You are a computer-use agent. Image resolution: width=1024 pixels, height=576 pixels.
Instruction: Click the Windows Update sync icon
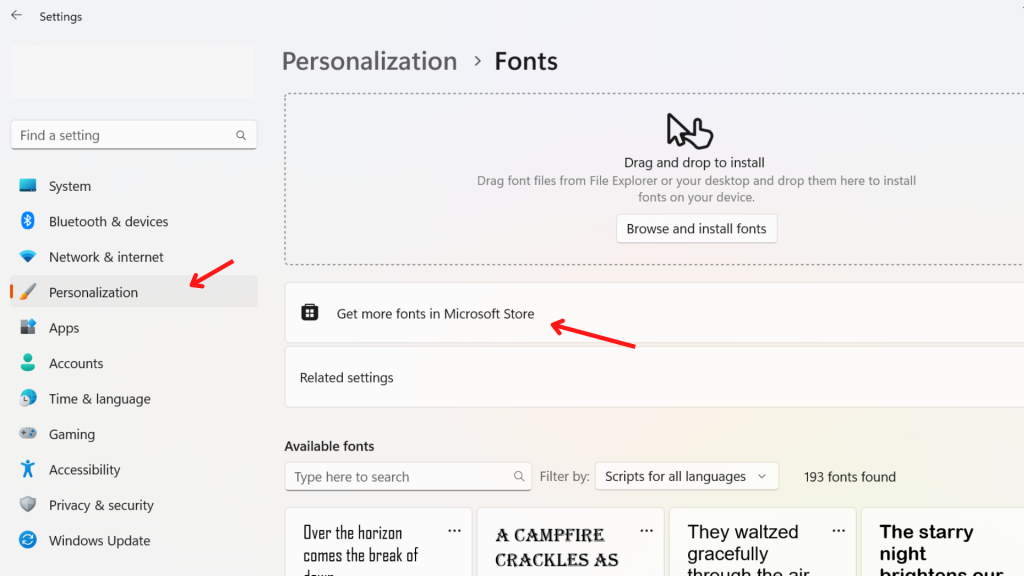tap(27, 539)
